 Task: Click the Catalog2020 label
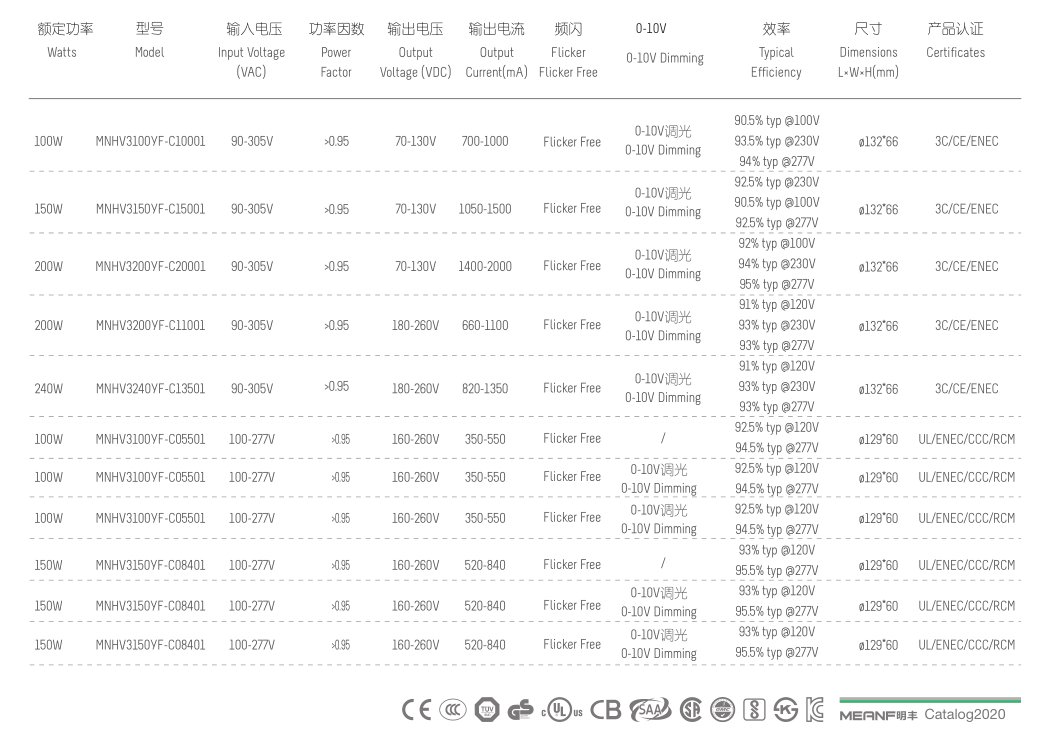[964, 715]
